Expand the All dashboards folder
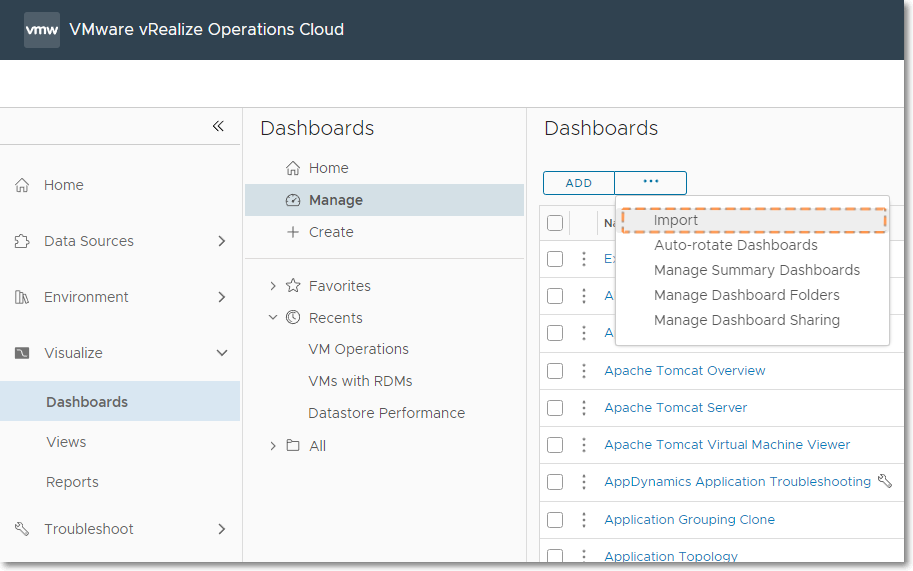 (273, 446)
